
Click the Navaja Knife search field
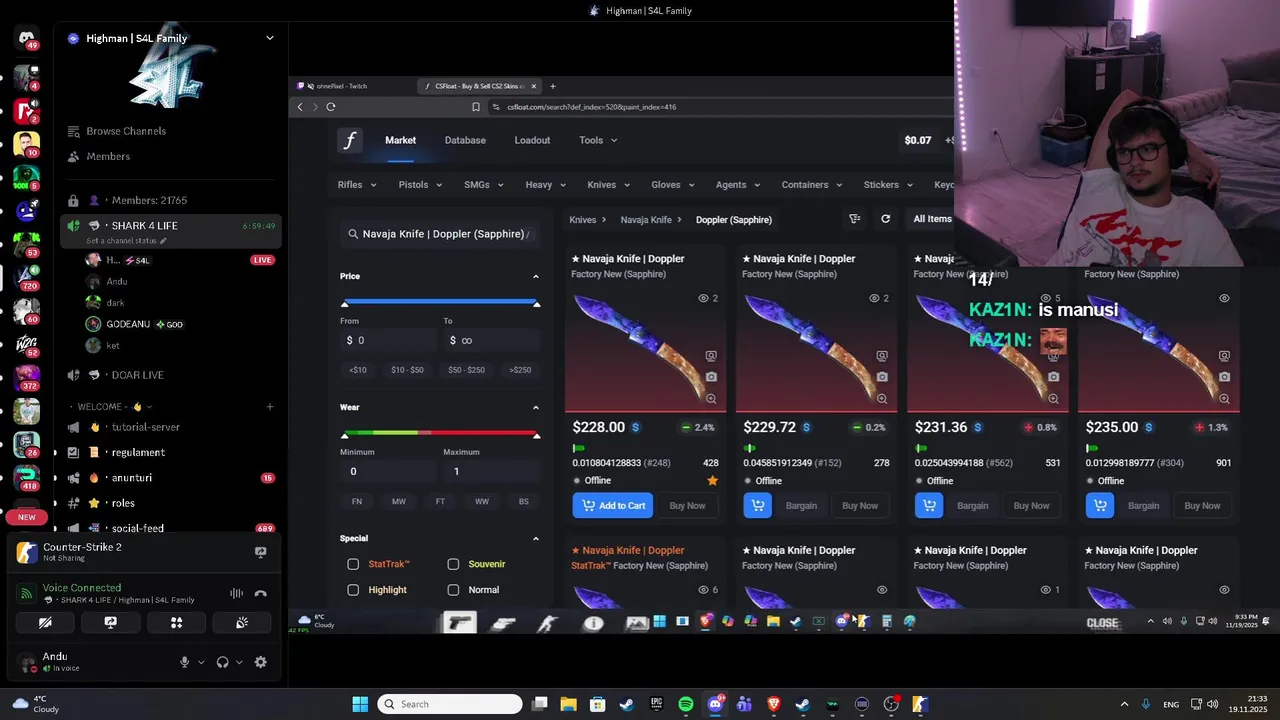[x=440, y=234]
